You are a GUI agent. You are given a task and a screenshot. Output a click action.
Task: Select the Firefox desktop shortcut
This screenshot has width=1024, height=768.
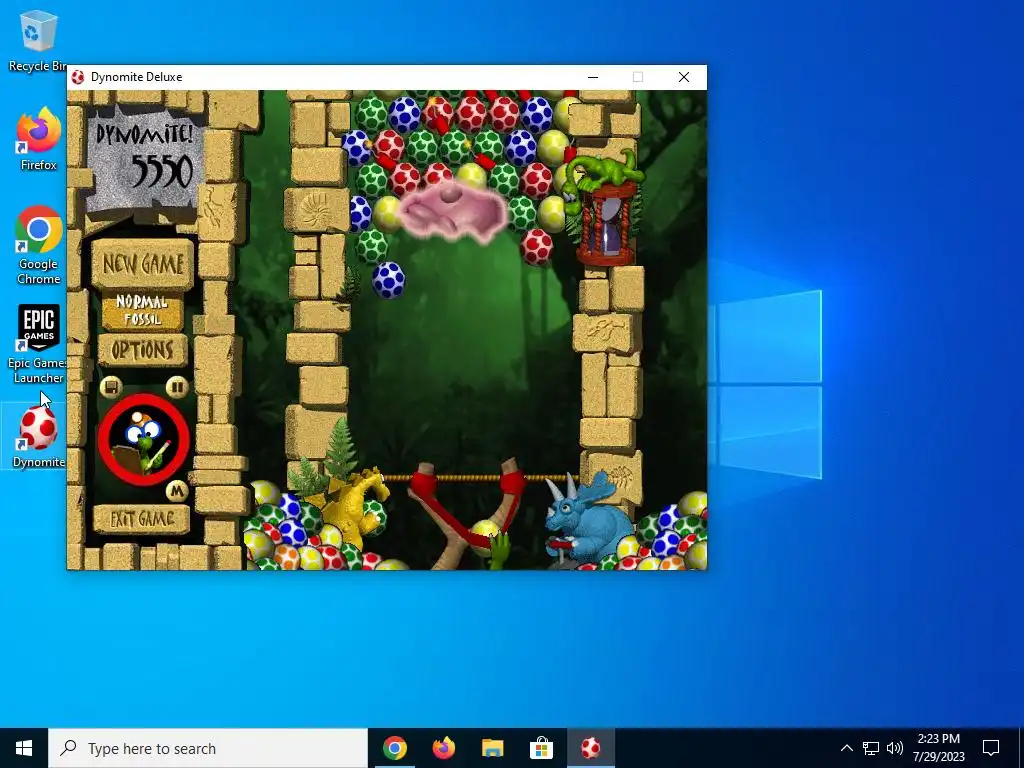[x=38, y=139]
